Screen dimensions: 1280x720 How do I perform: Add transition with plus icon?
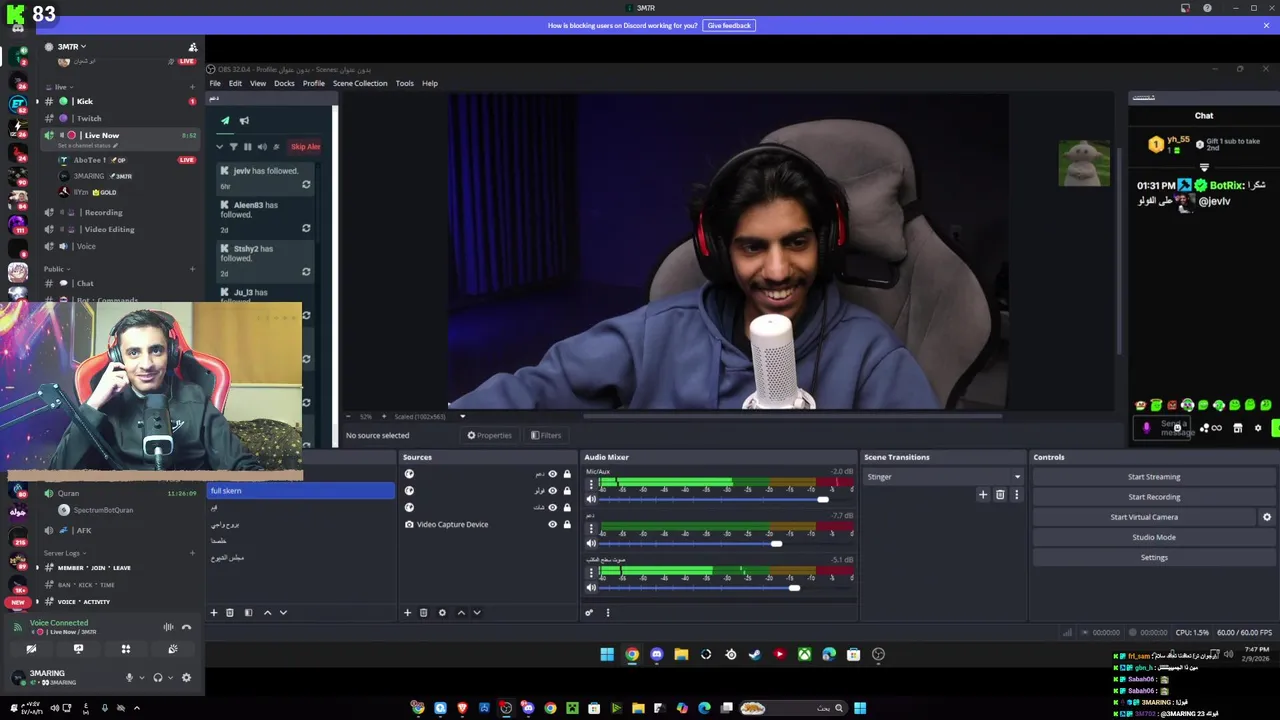[983, 494]
